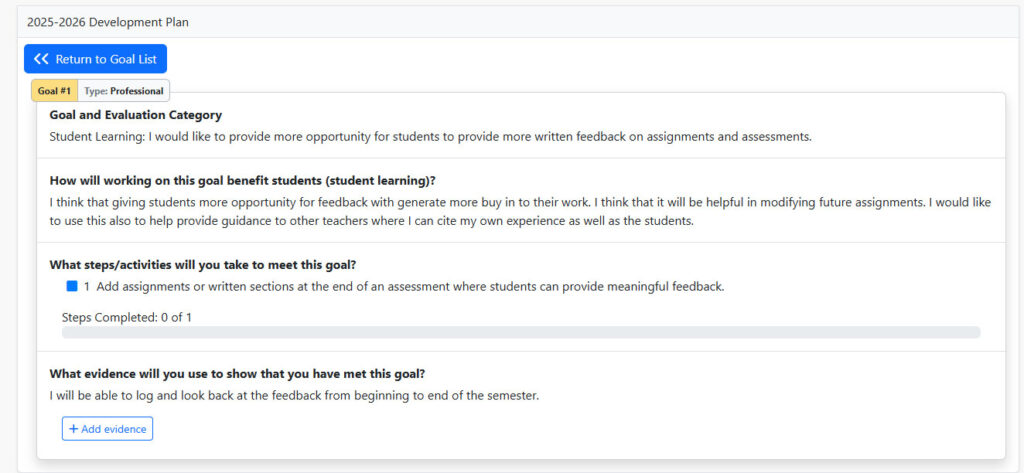Click the 'Goal and Evaluation Category' heading

click(x=135, y=115)
